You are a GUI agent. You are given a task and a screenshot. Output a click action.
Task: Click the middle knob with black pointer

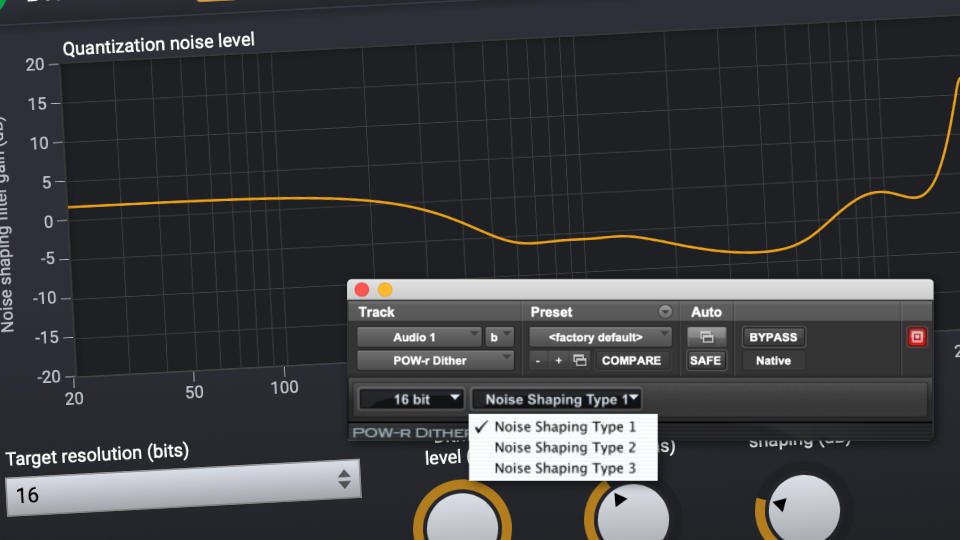click(631, 516)
